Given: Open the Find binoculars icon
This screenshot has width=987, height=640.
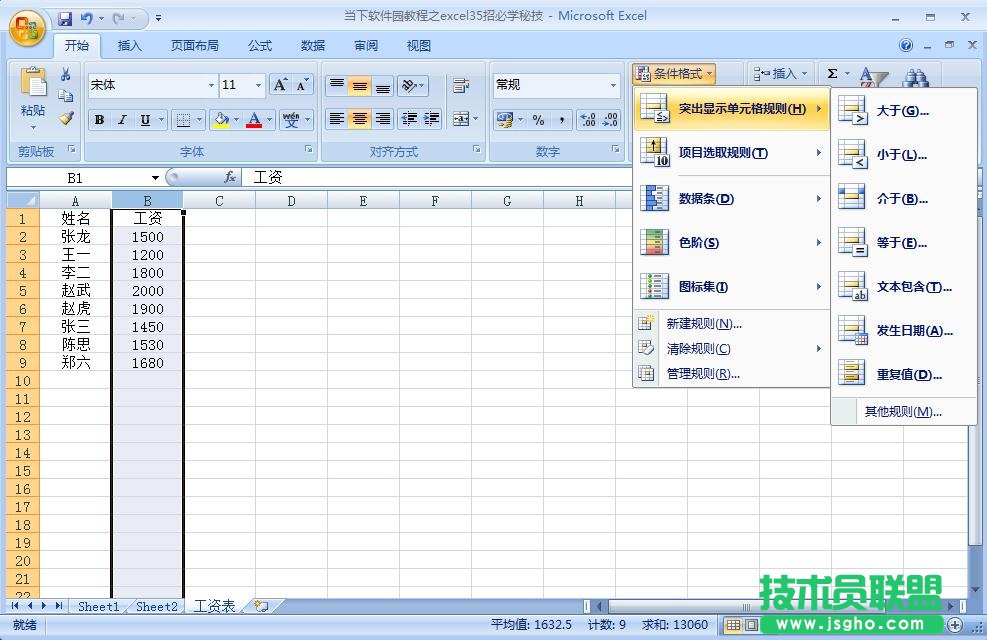Looking at the screenshot, I should [916, 78].
